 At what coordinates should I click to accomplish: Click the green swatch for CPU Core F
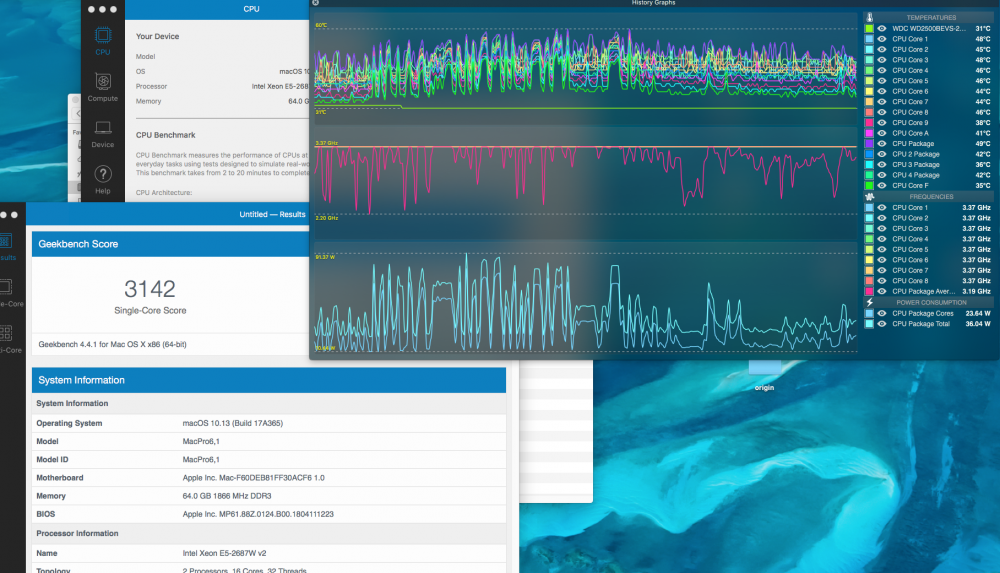tap(869, 185)
